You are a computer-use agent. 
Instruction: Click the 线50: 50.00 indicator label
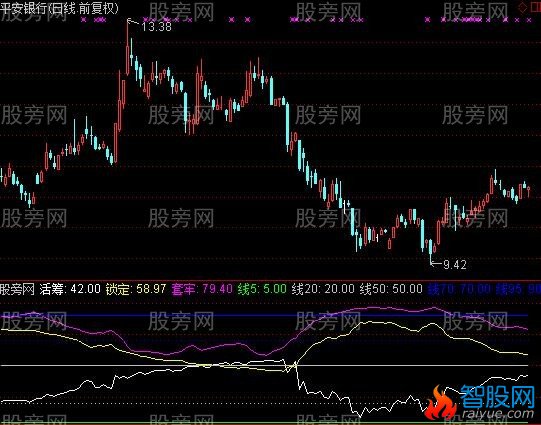click(x=391, y=289)
